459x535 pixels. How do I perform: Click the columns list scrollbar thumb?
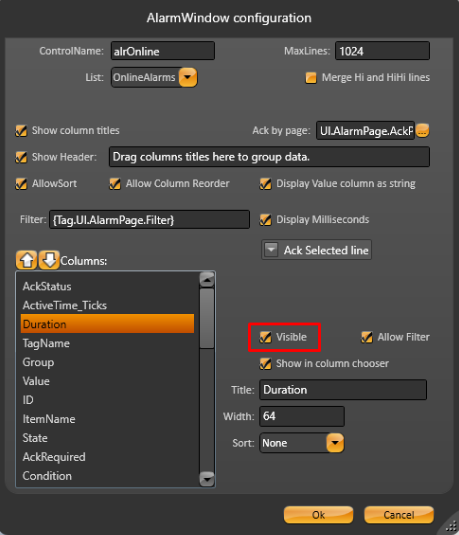[207, 318]
